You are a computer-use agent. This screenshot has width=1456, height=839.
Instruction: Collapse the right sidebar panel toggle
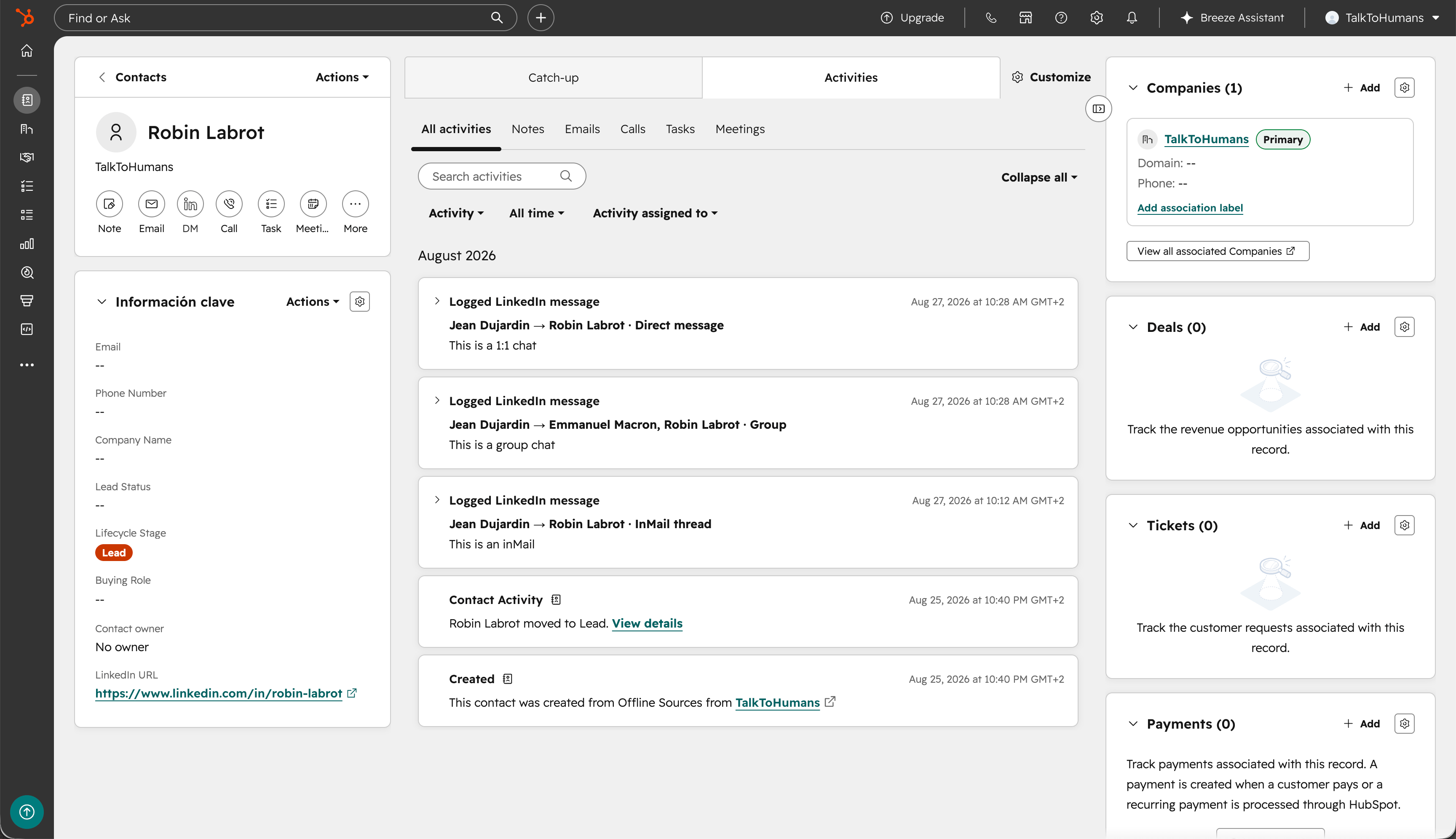point(1099,109)
